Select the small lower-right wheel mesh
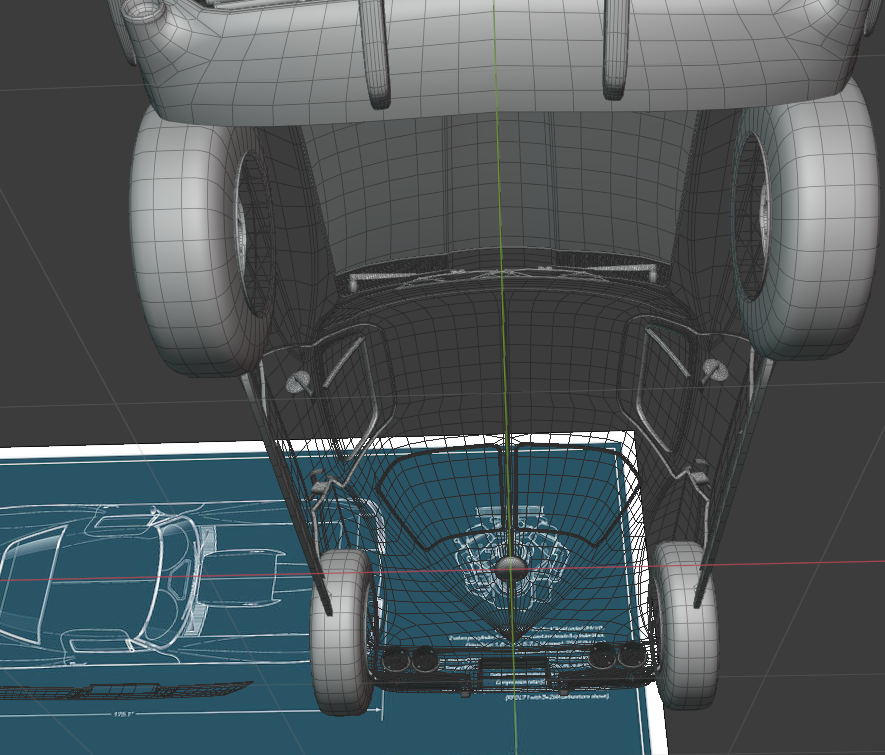 point(686,624)
